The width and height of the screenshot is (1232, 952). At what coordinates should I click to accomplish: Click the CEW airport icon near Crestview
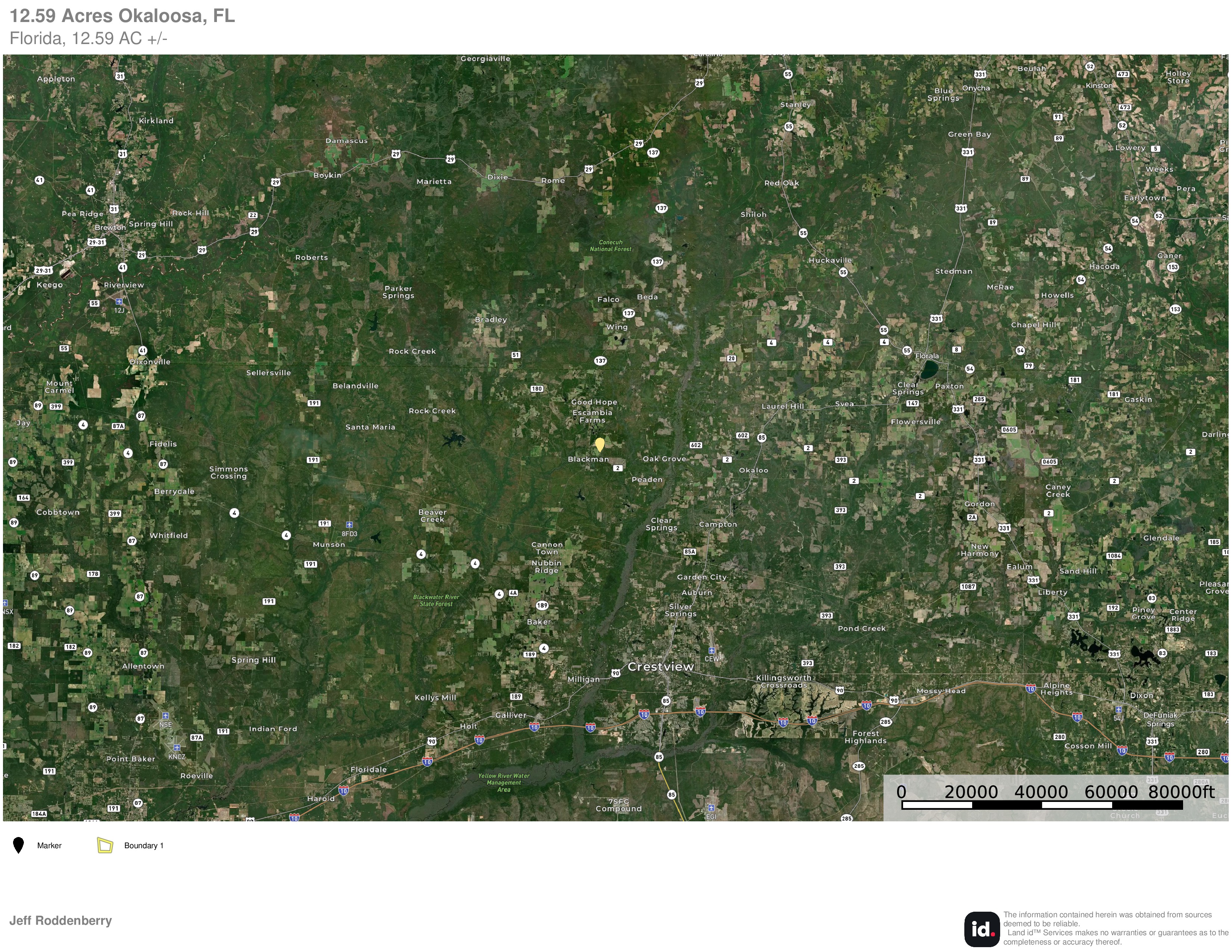pyautogui.click(x=711, y=650)
